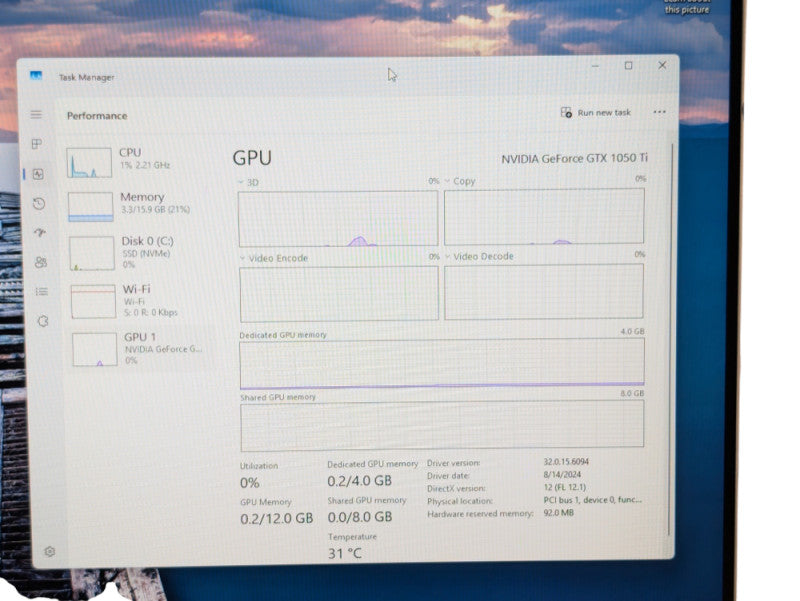Click Run new task button
Viewport: 800px width, 601px height.
(596, 112)
